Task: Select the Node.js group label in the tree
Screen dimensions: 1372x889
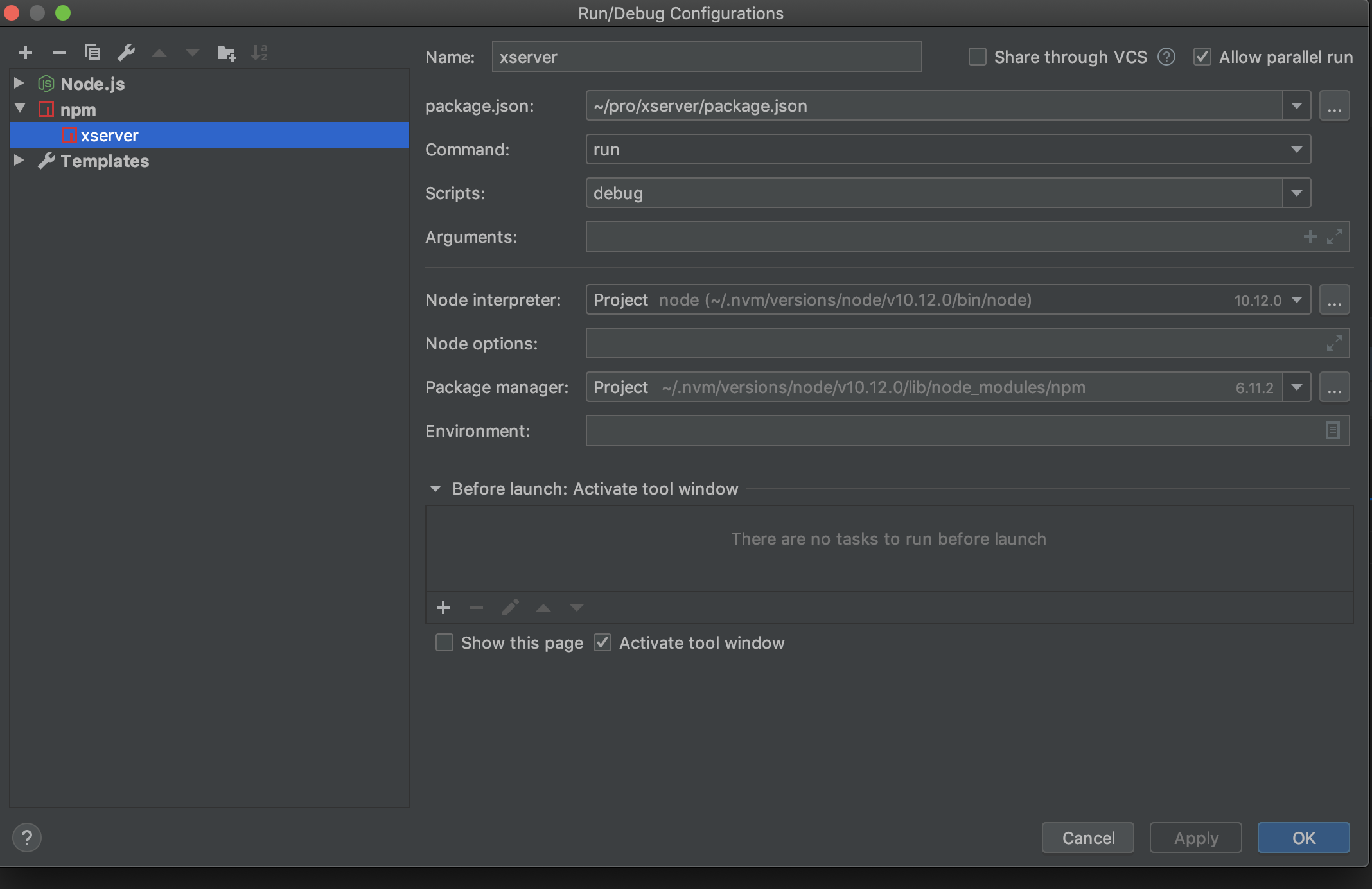Action: (92, 84)
